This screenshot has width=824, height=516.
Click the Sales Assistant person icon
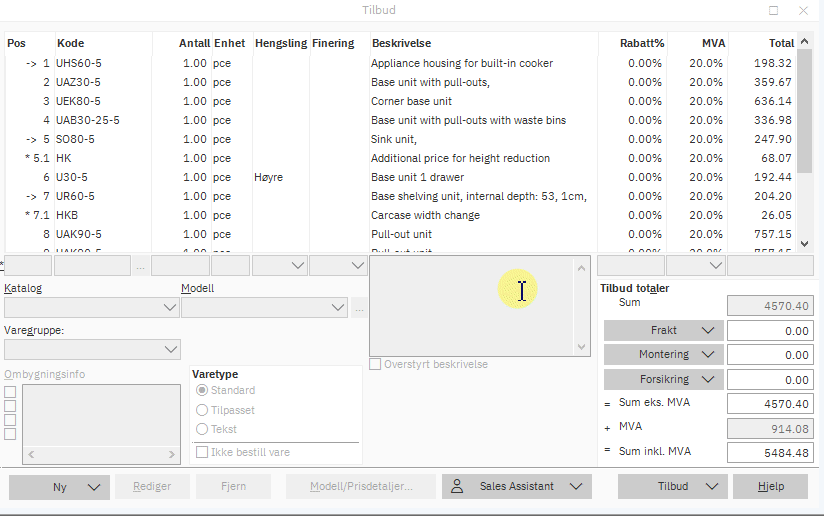pyautogui.click(x=457, y=487)
